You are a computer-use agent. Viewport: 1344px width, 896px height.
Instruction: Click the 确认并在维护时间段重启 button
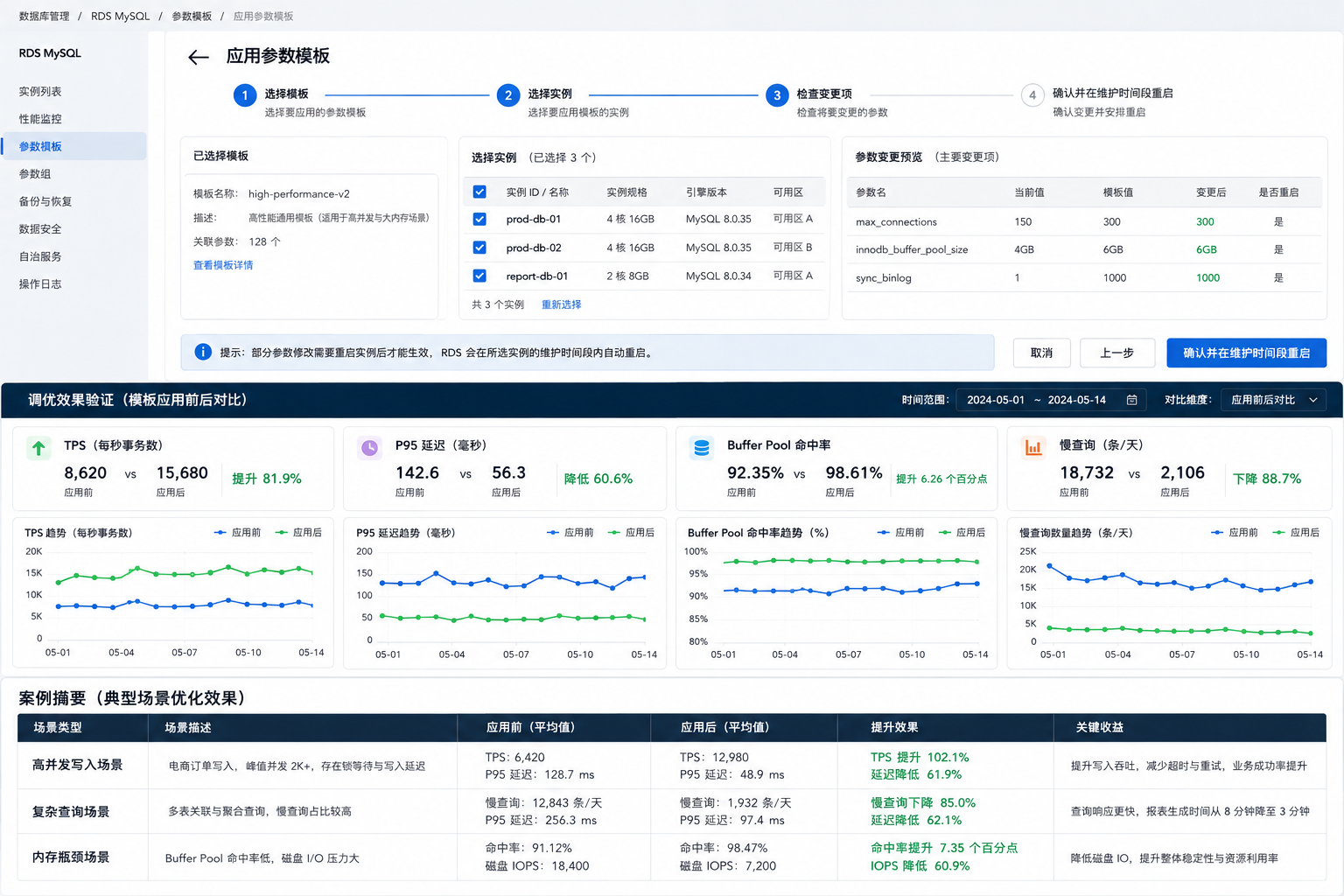point(1246,353)
